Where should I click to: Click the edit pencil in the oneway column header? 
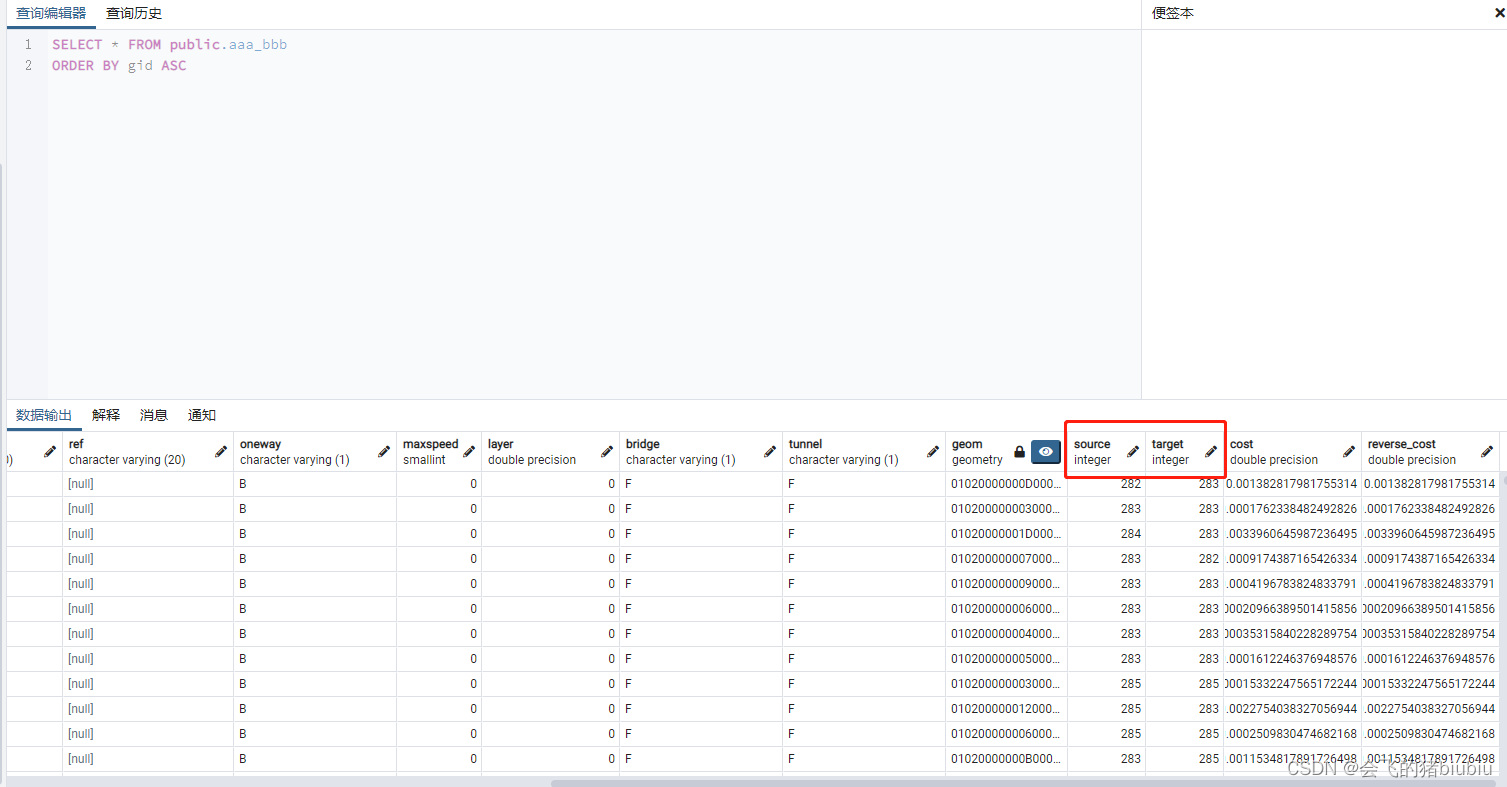coord(383,452)
